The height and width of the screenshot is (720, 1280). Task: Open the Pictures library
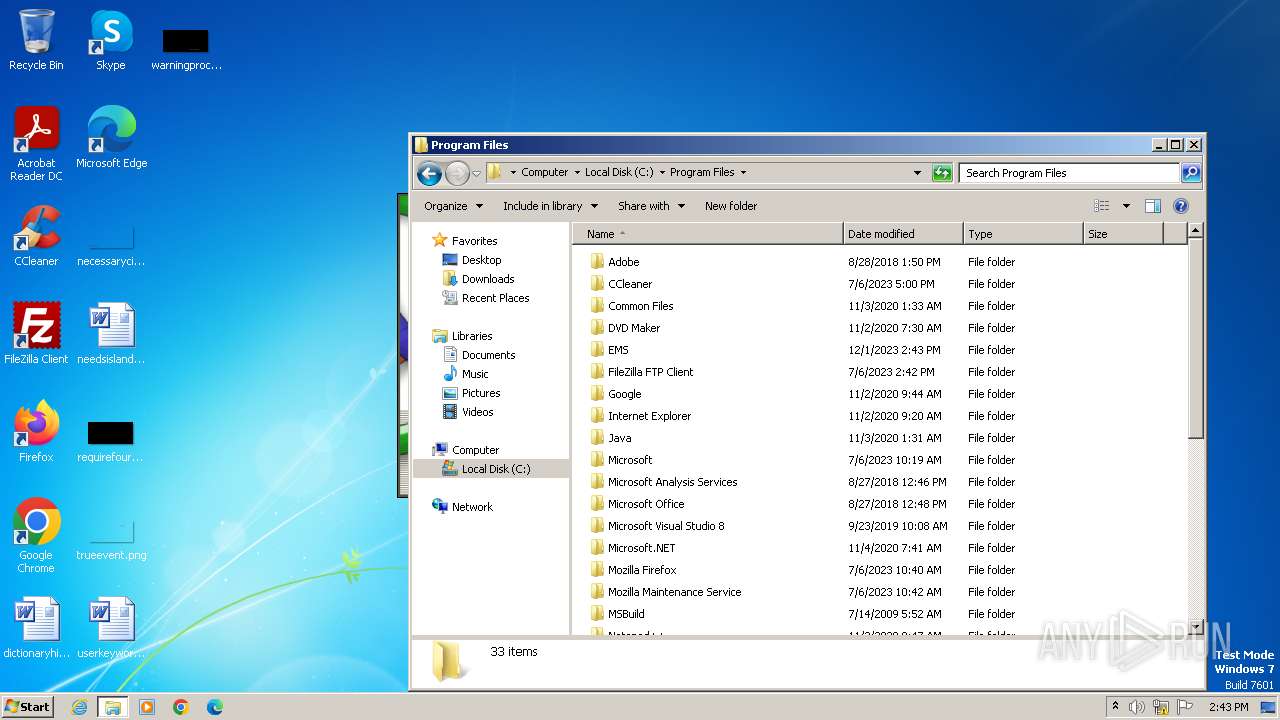click(481, 393)
